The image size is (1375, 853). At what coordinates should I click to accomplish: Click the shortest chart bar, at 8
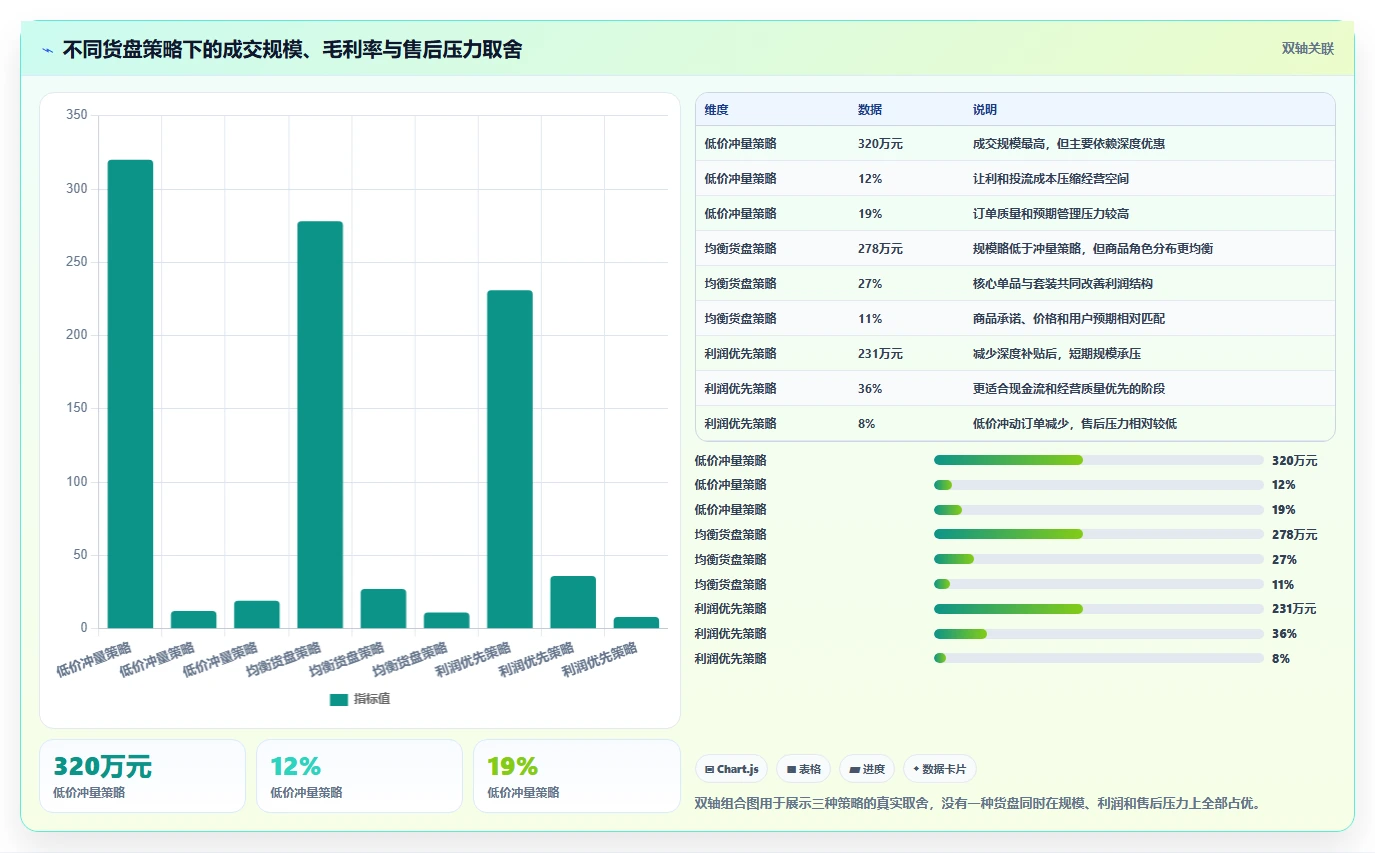coord(636,622)
